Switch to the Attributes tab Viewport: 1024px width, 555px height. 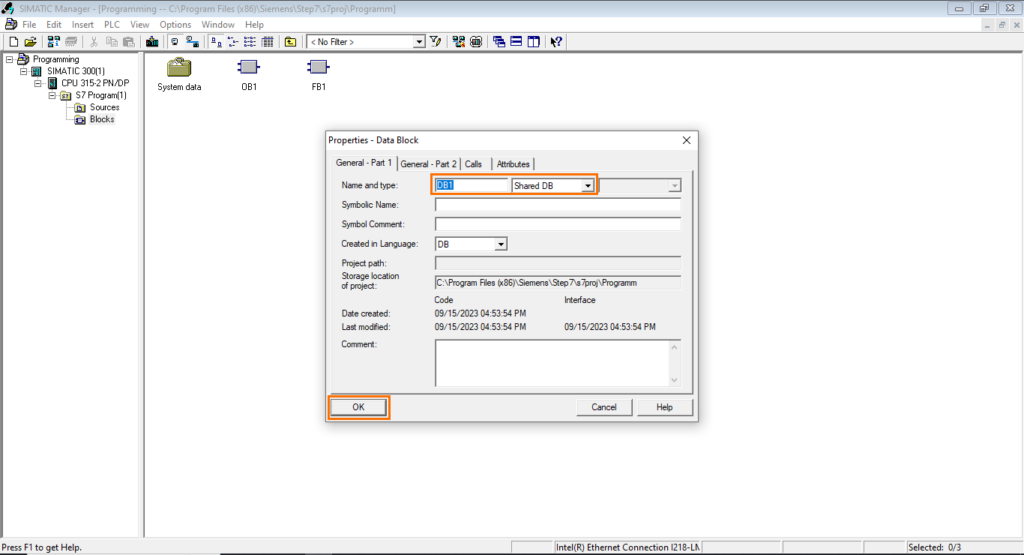[513, 164]
